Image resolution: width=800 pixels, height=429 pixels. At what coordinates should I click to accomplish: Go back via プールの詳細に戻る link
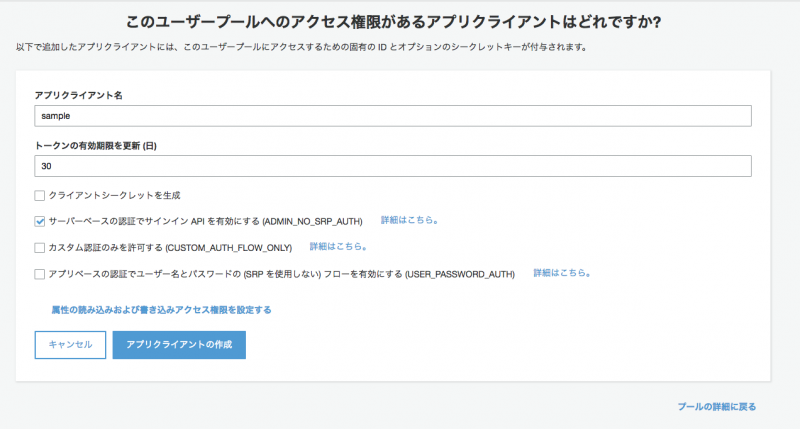point(716,407)
